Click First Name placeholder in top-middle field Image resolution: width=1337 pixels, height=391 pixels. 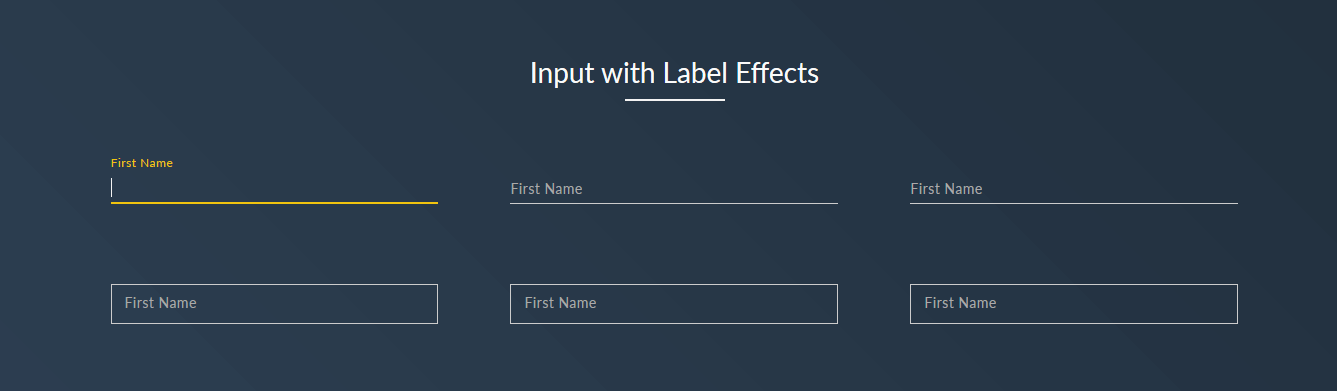click(547, 189)
